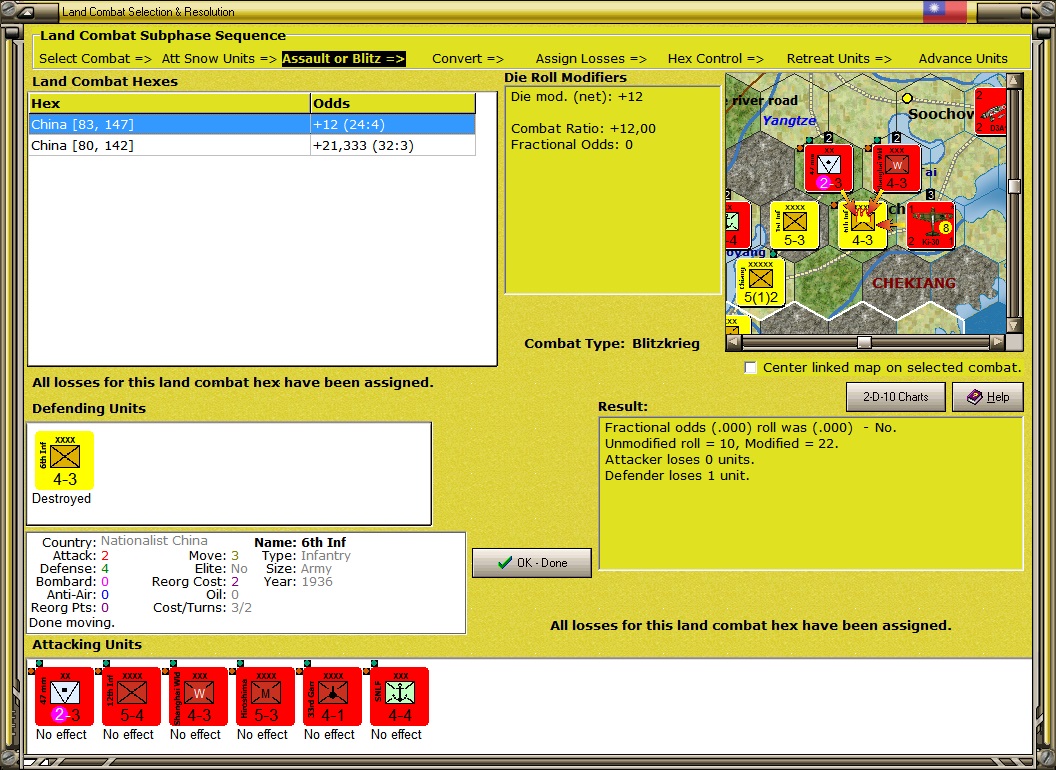The height and width of the screenshot is (770, 1056).
Task: Click the green checkmark on OK button
Action: (504, 563)
